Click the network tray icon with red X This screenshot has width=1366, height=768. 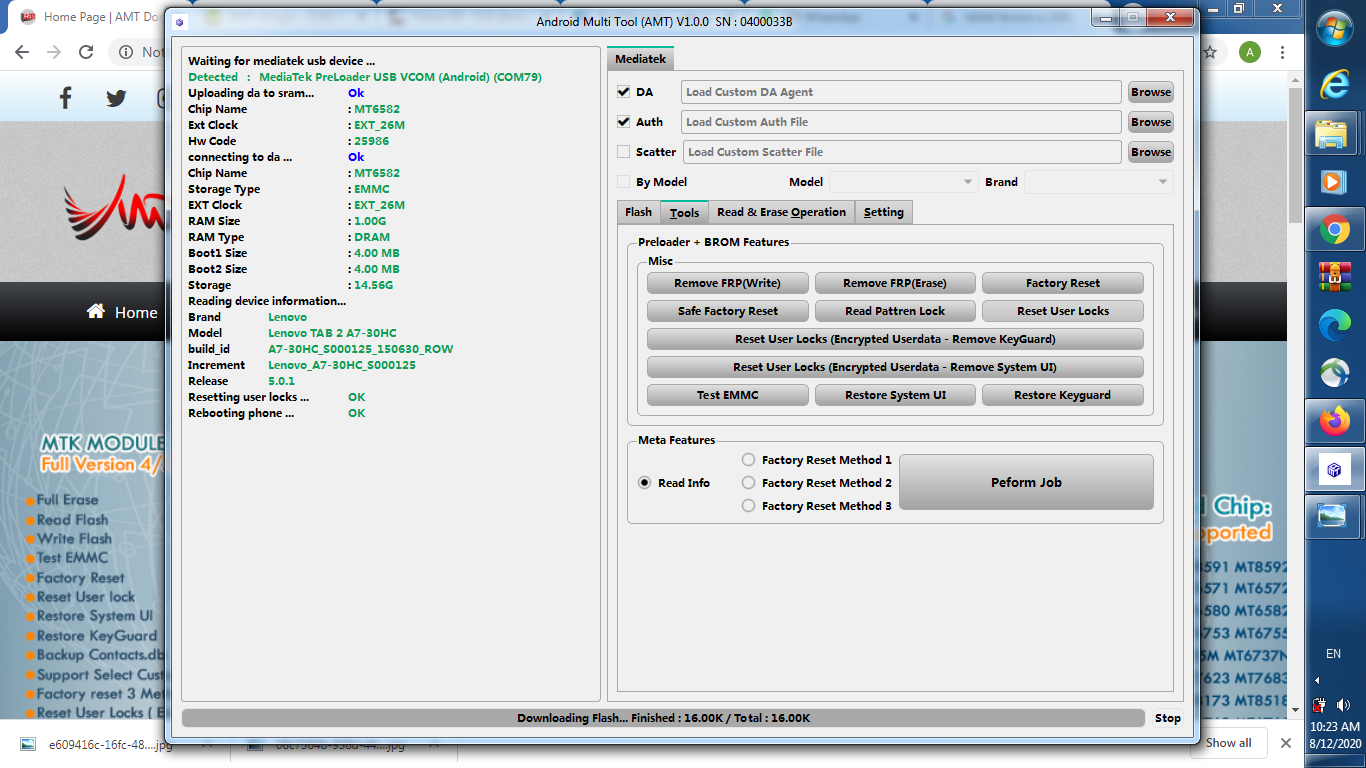(1320, 705)
